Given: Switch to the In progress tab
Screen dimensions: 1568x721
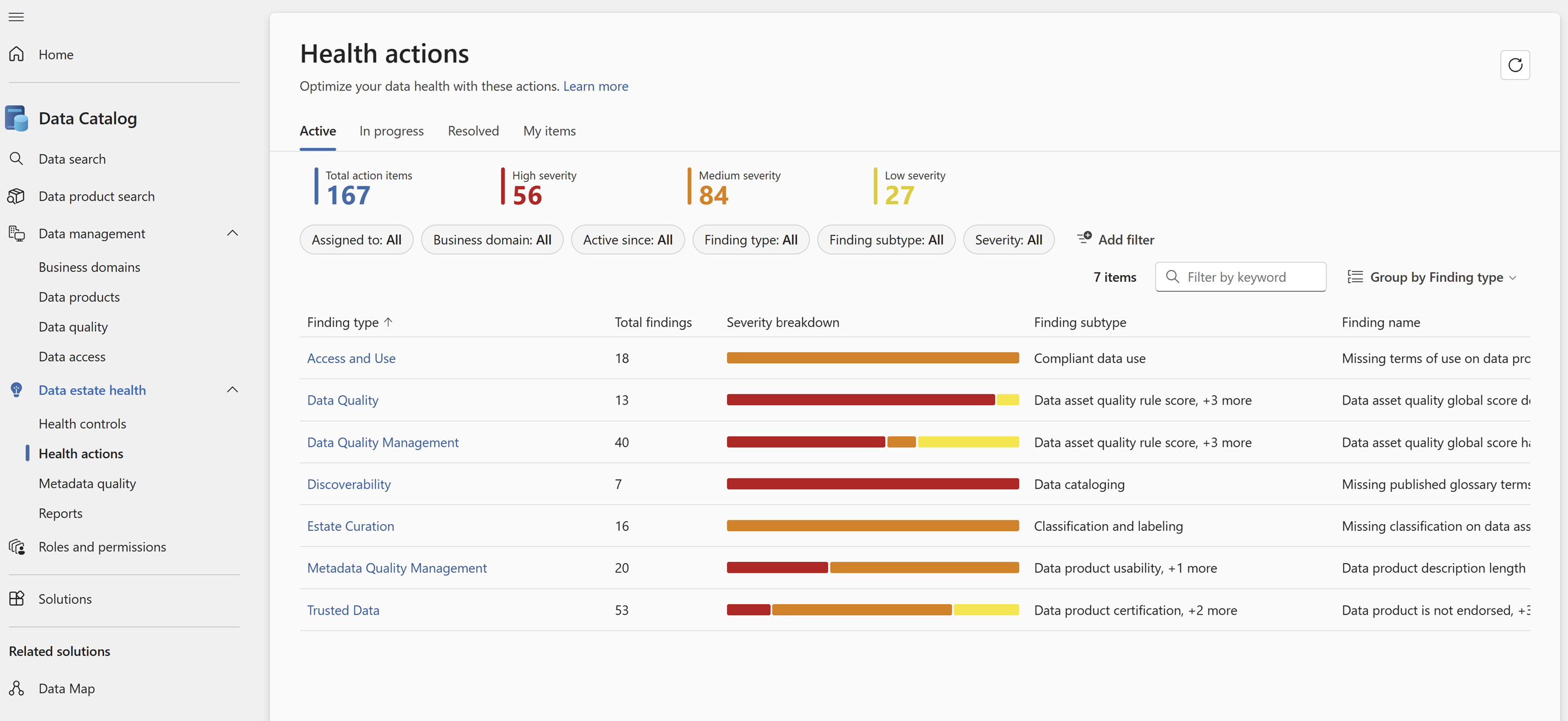Looking at the screenshot, I should pos(392,131).
